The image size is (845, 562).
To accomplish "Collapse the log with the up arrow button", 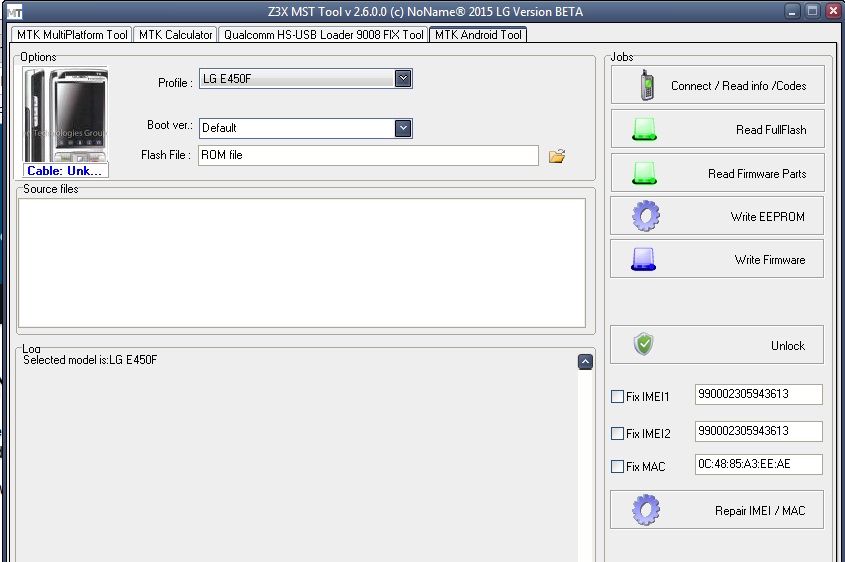I will click(585, 362).
